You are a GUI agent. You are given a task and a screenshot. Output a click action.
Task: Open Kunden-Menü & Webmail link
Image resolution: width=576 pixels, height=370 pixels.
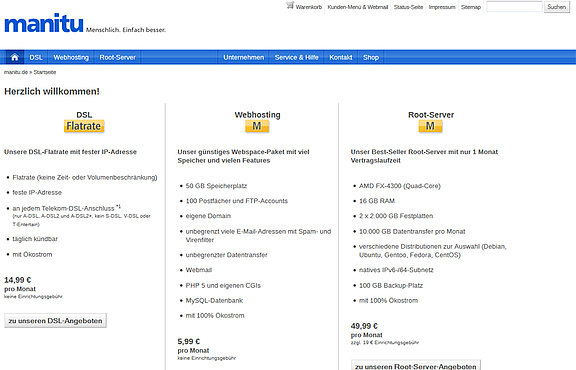click(358, 7)
